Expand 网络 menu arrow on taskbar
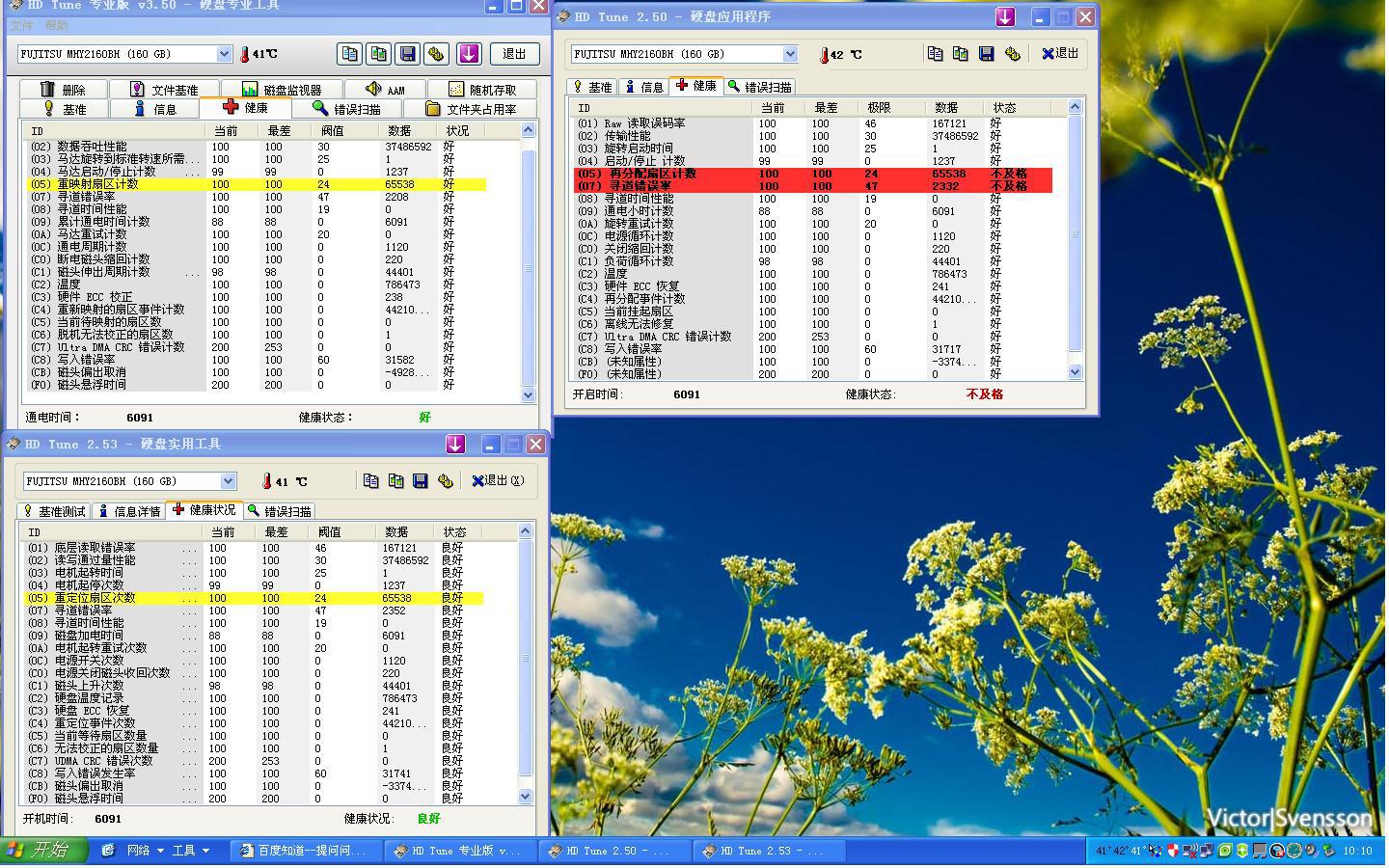1389x868 pixels. pyautogui.click(x=160, y=851)
